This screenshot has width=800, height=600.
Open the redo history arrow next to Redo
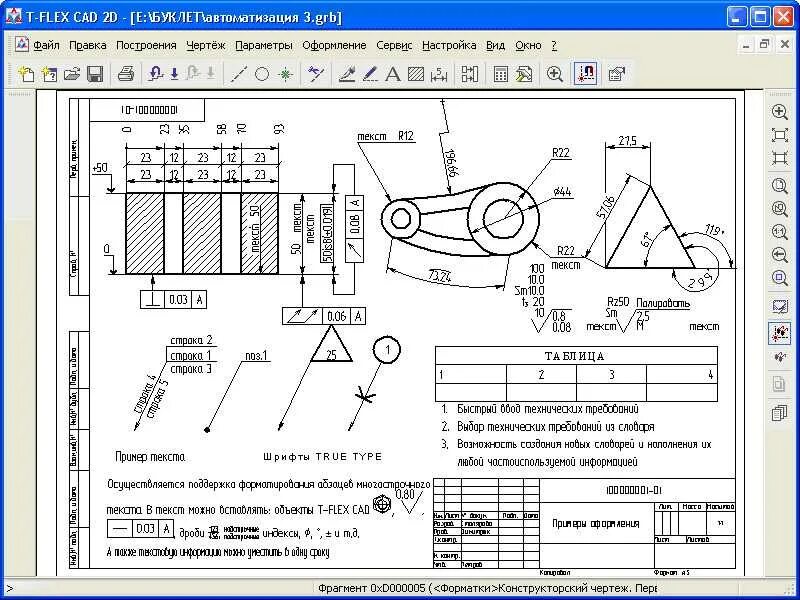(x=211, y=74)
